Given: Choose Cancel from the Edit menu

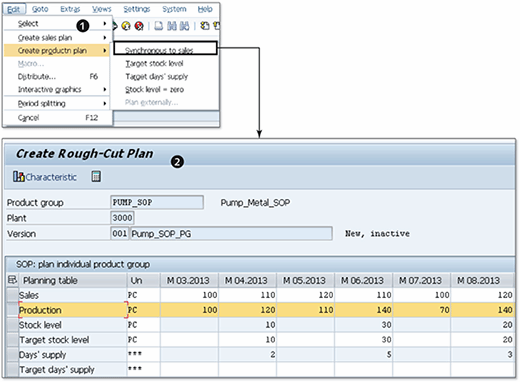Looking at the screenshot, I should (57, 118).
